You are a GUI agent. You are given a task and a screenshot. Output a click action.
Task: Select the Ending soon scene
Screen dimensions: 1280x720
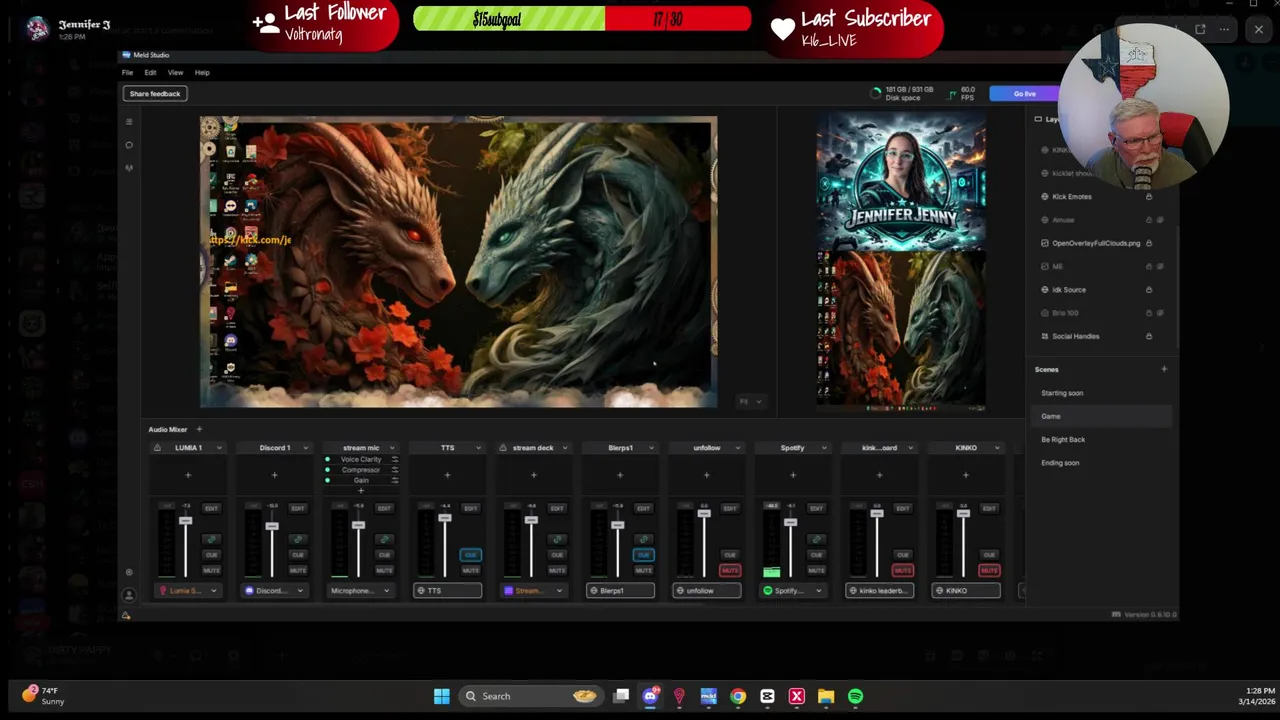coord(1060,463)
